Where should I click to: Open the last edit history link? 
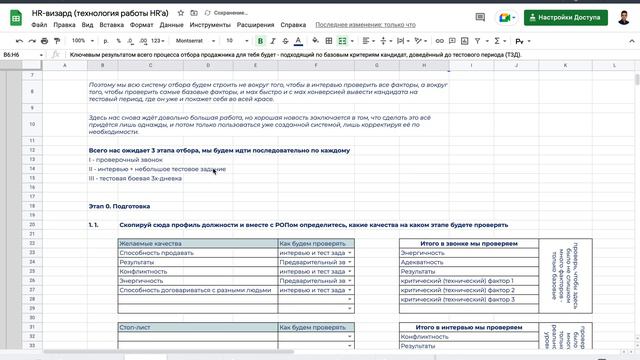(365, 25)
